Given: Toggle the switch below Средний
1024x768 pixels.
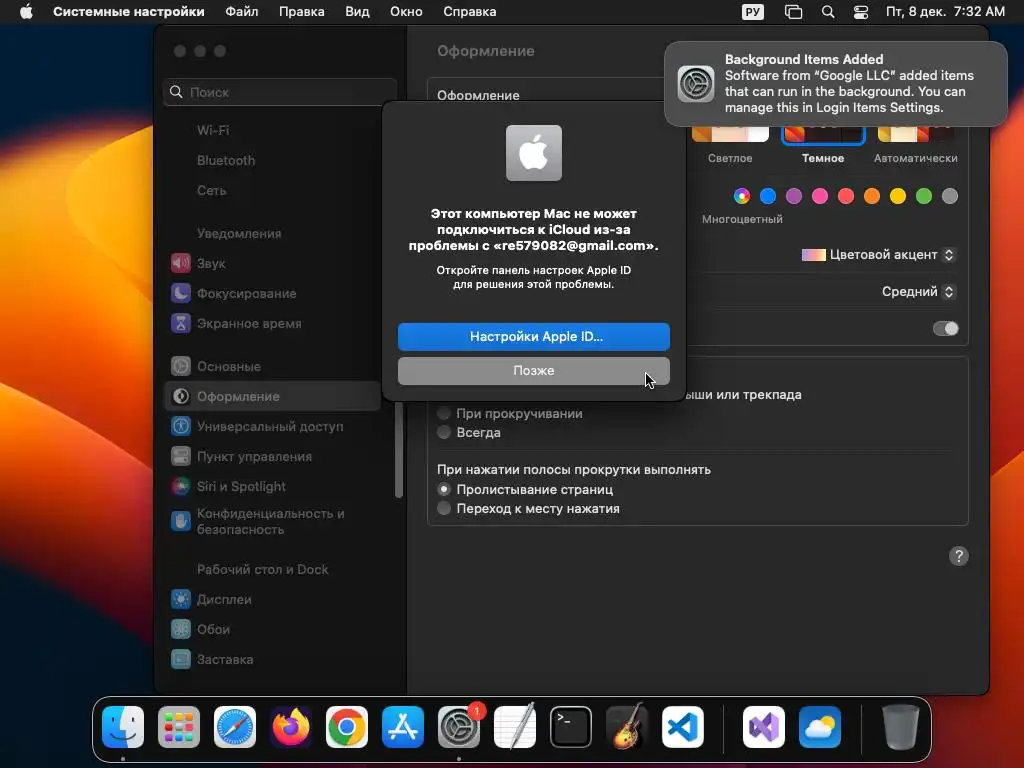Looking at the screenshot, I should tap(946, 328).
